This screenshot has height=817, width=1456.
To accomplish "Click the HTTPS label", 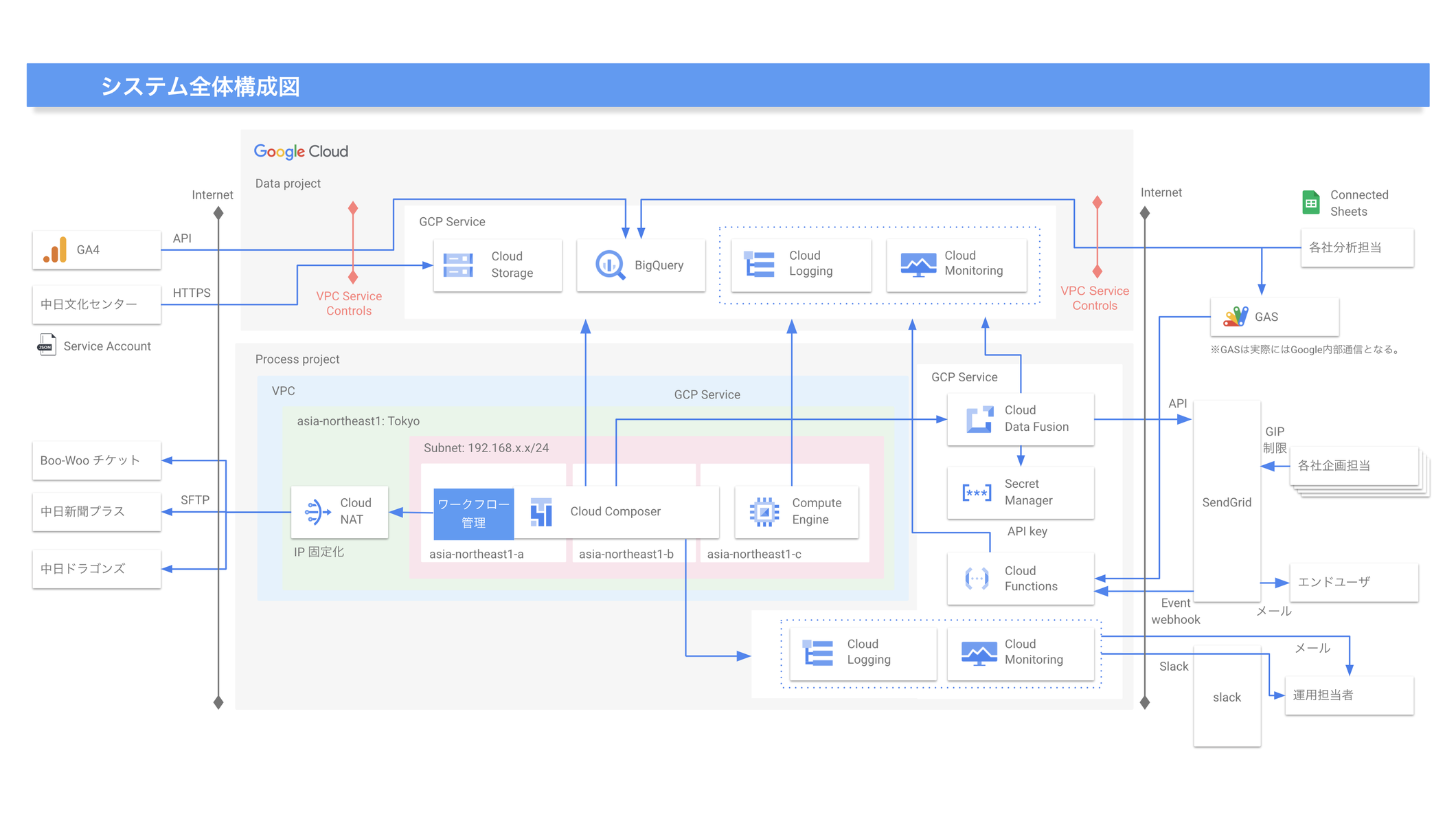I will pos(192,293).
